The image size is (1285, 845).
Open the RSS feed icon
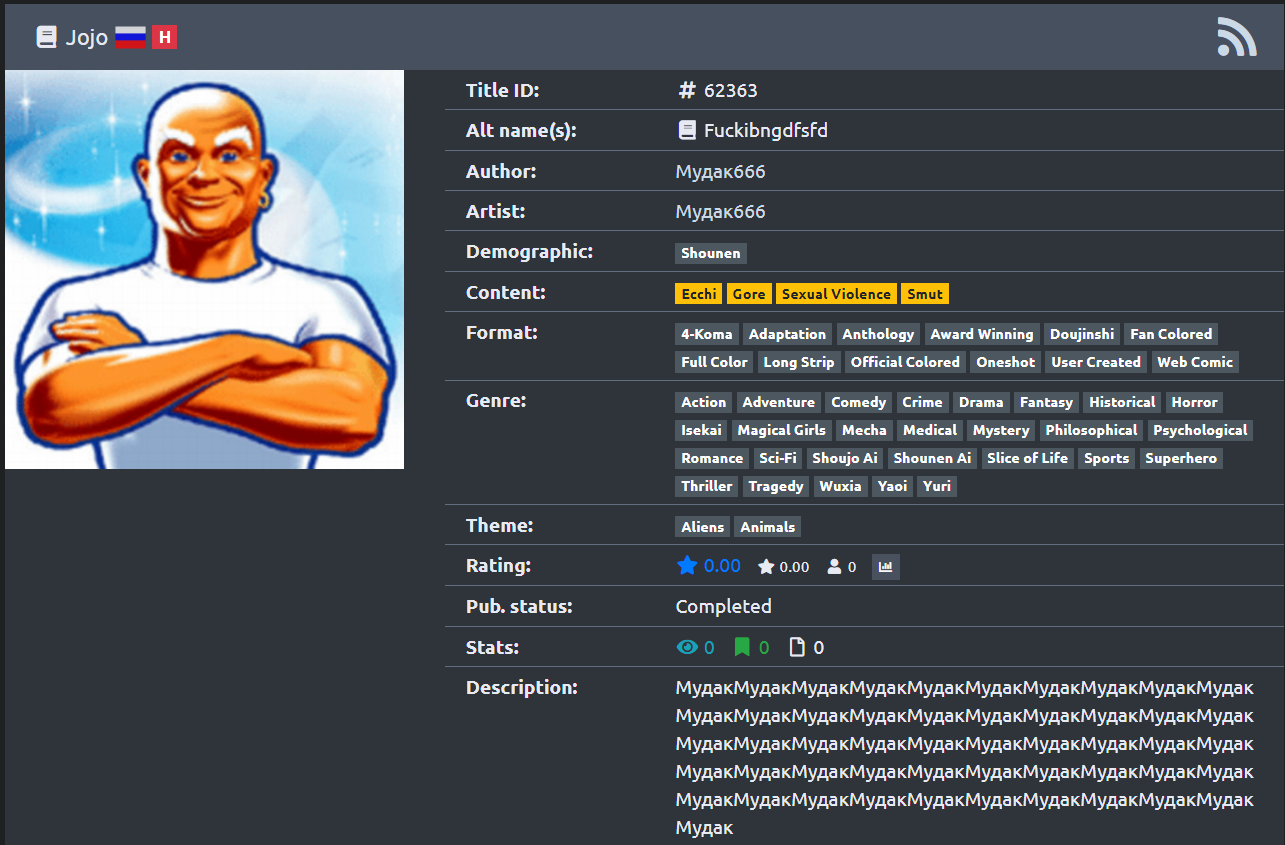coord(1236,37)
